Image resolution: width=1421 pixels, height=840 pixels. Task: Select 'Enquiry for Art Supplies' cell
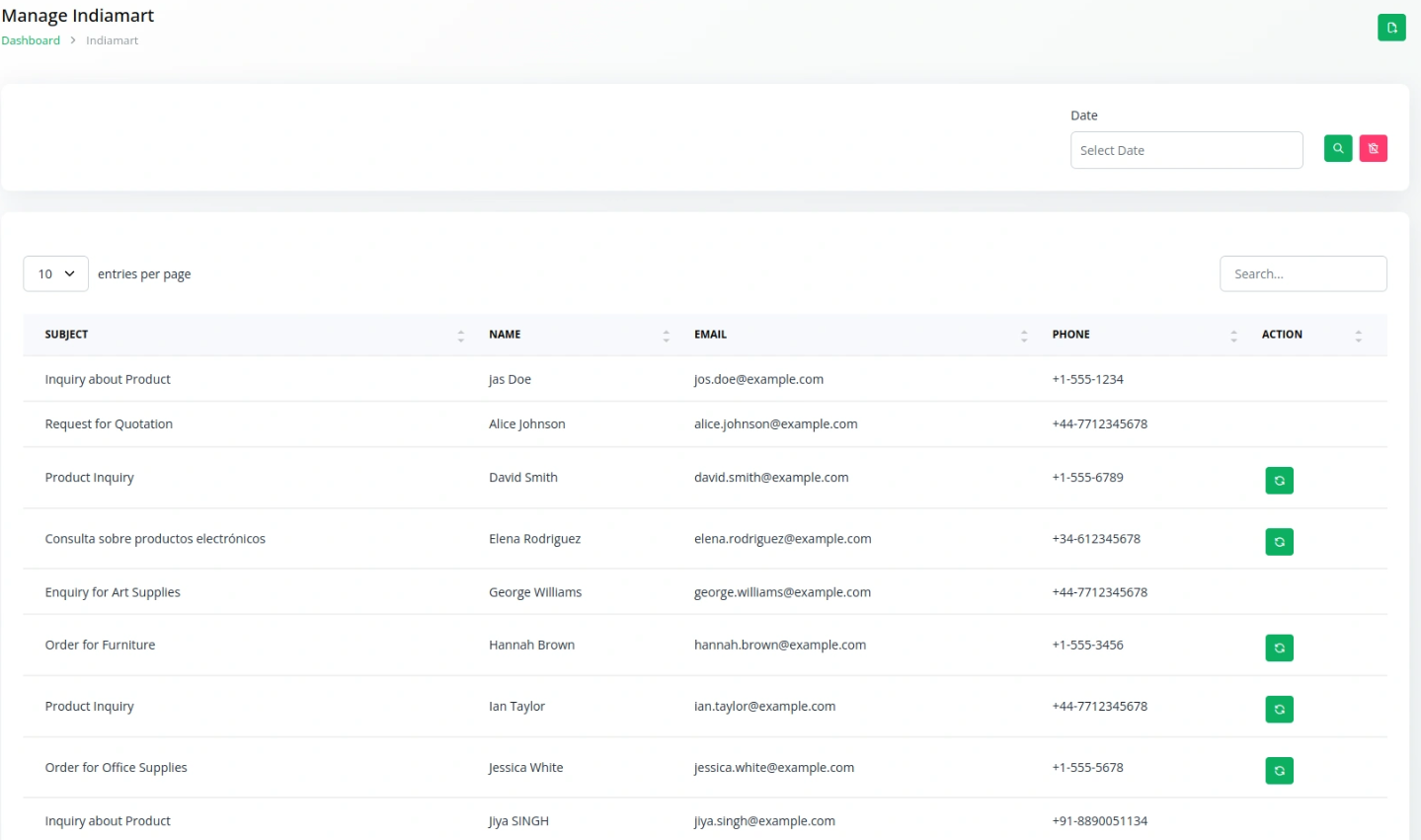113,592
